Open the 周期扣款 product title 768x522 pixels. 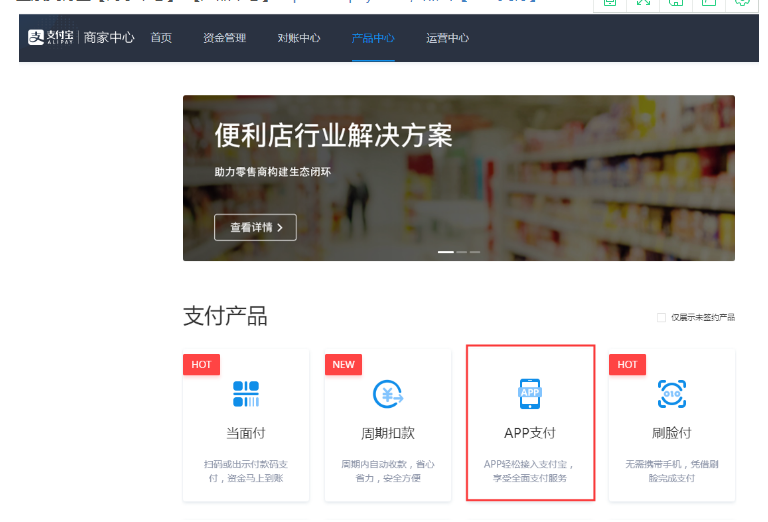[x=388, y=433]
